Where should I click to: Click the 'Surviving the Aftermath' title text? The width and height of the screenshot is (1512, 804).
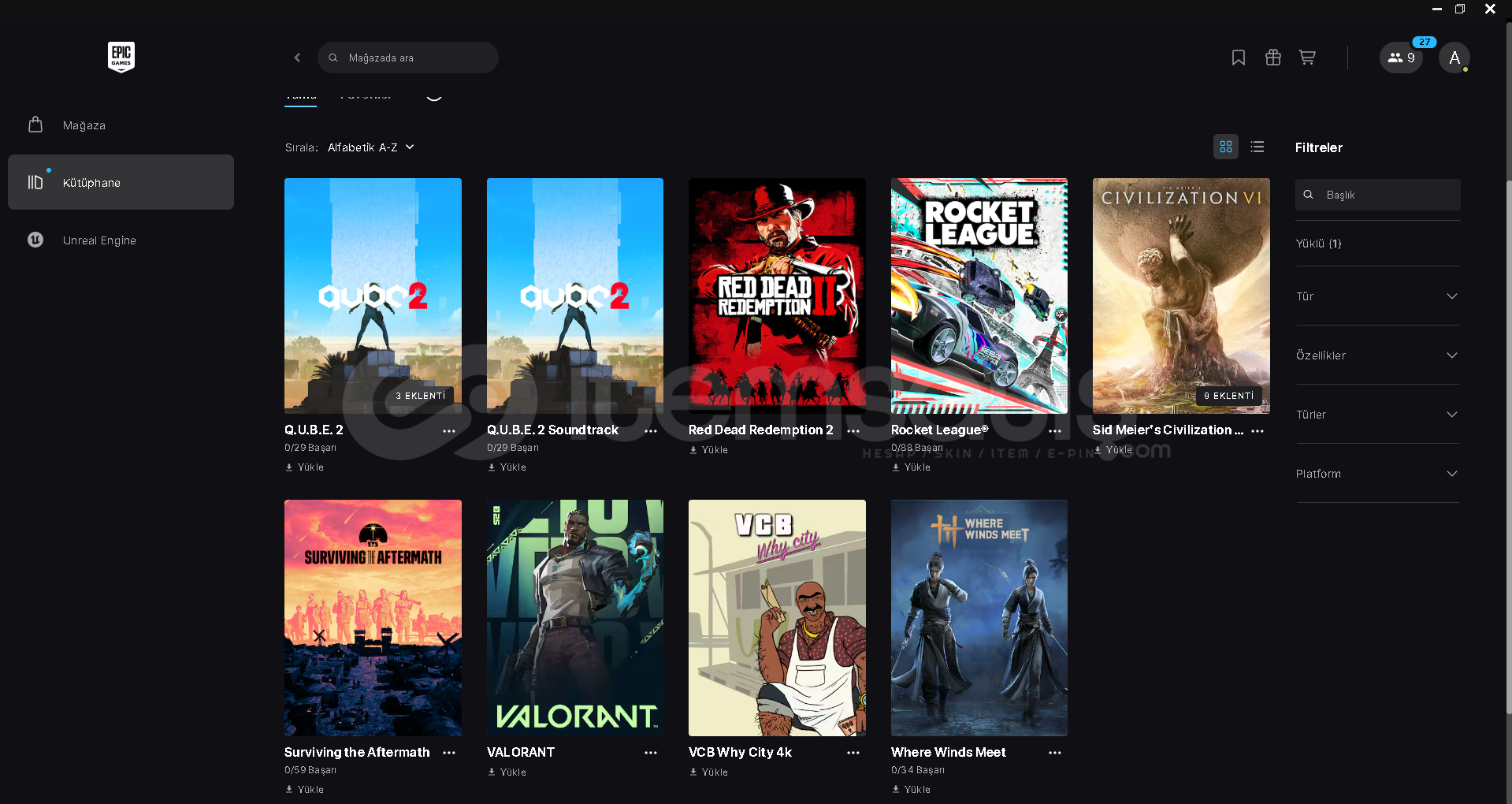pos(357,752)
